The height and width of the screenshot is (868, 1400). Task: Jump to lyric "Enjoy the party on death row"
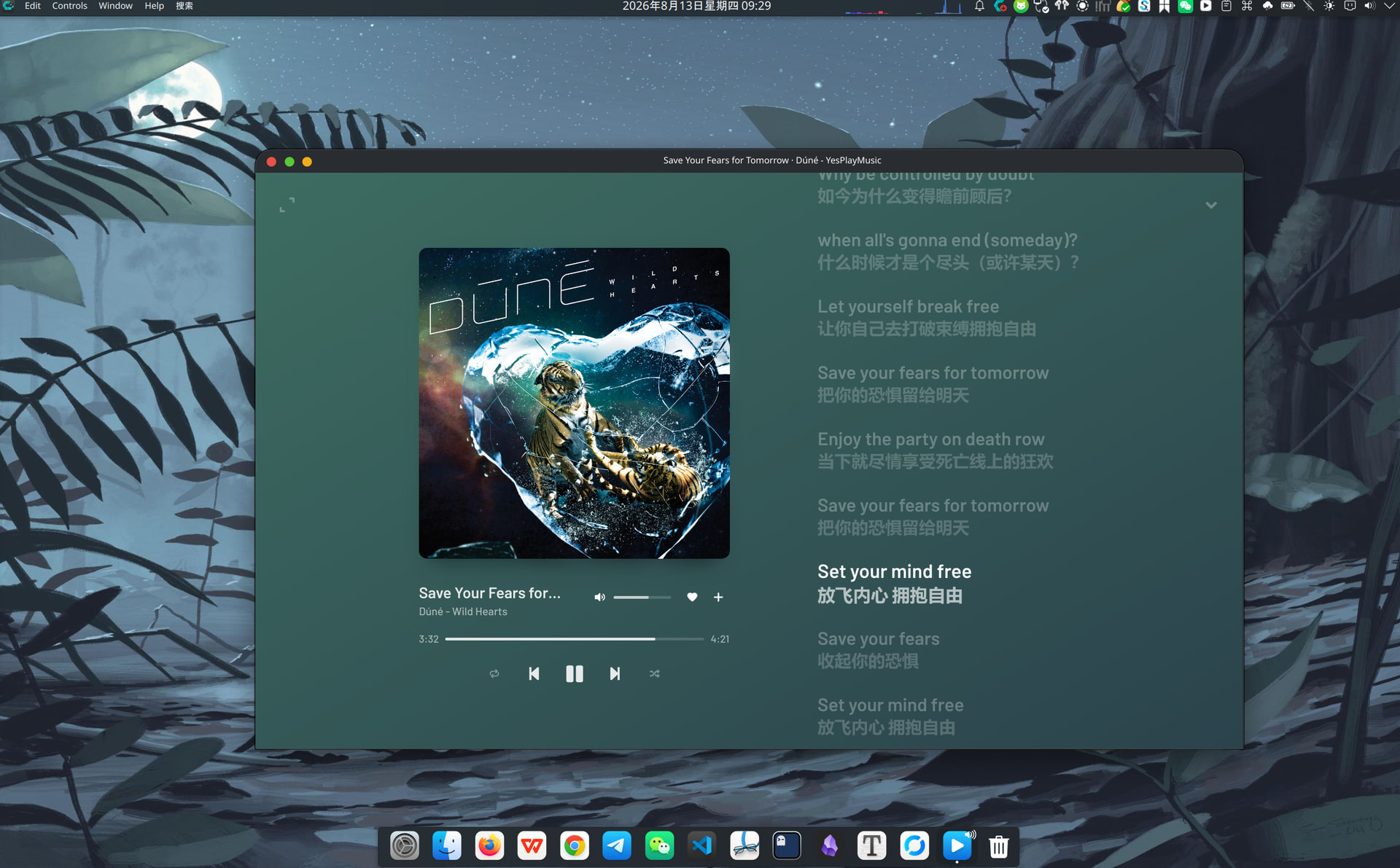(x=931, y=439)
